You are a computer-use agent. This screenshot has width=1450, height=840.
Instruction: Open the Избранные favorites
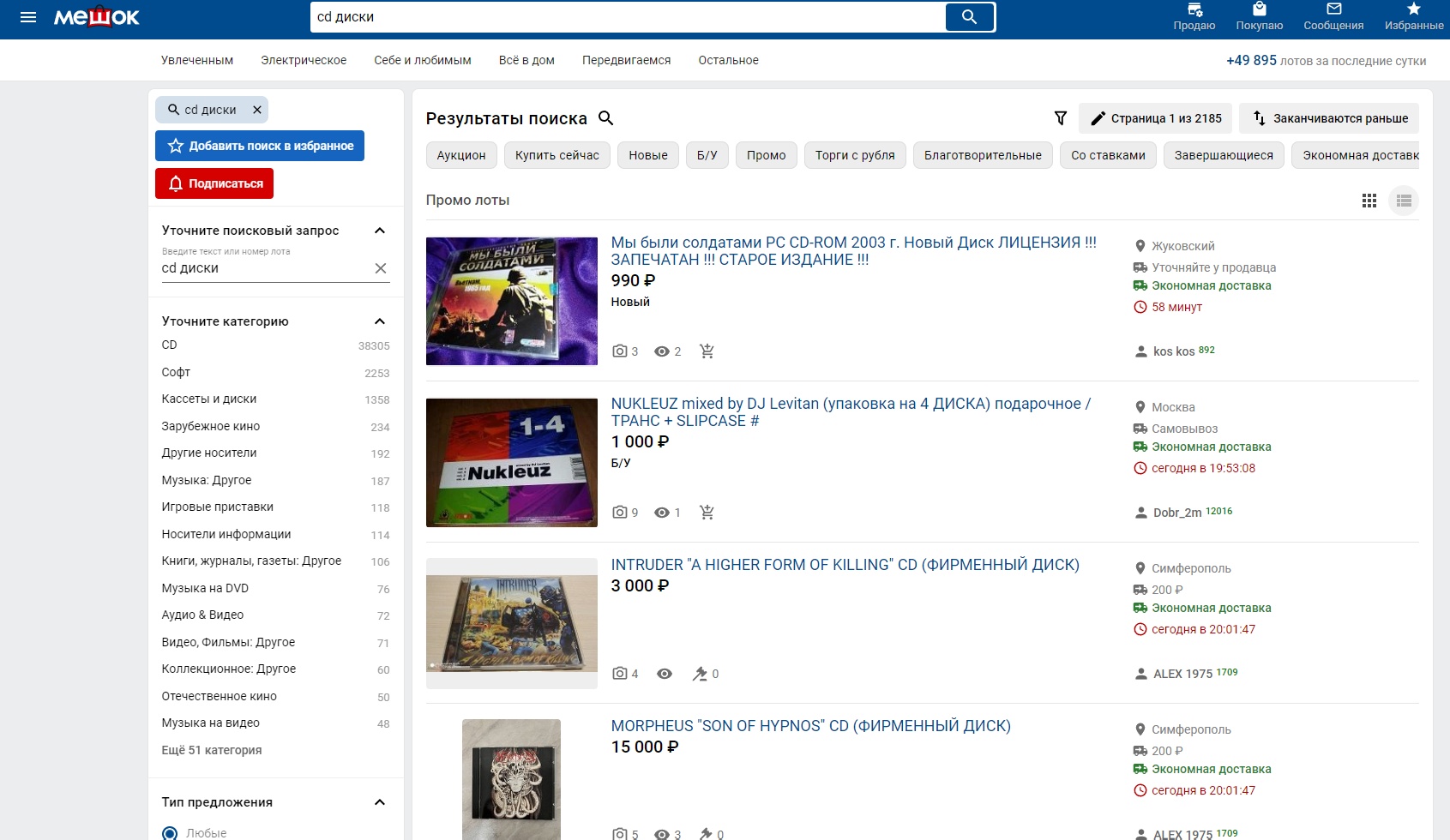pyautogui.click(x=1414, y=17)
